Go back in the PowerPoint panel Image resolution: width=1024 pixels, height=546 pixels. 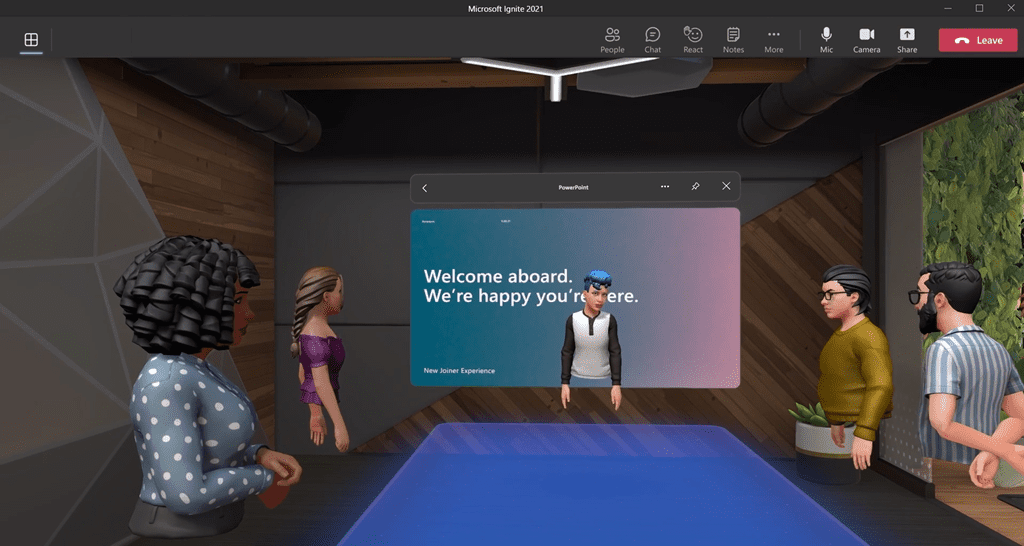(x=425, y=187)
